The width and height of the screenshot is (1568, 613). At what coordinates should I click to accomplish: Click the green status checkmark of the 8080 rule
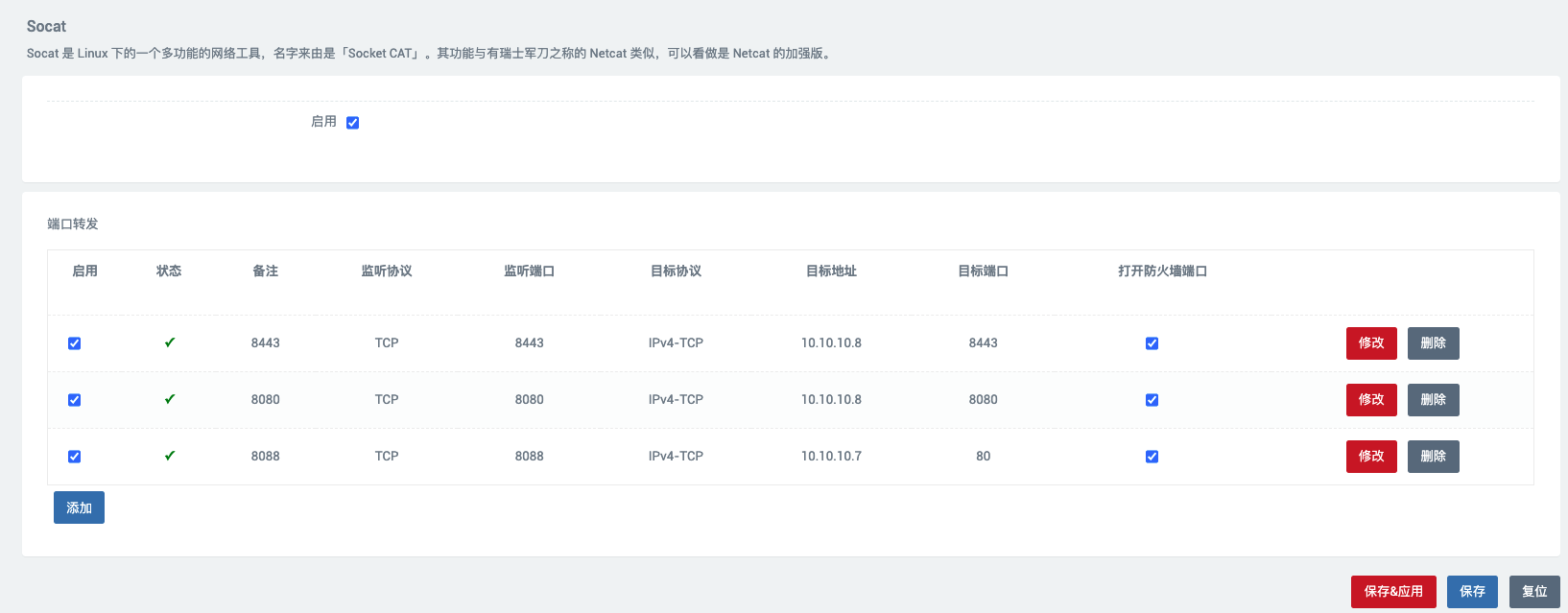click(170, 399)
